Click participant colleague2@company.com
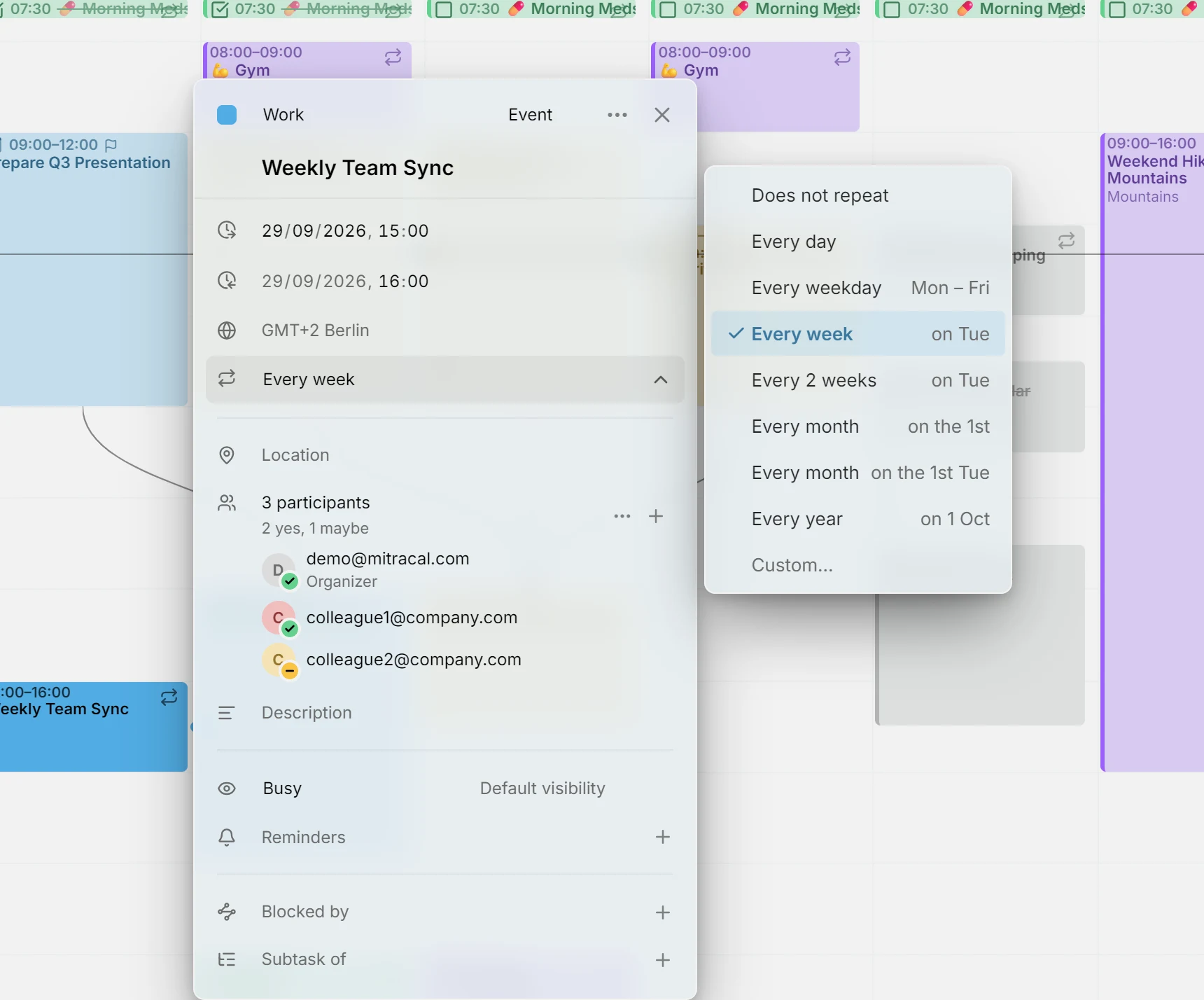1204x1000 pixels. tap(414, 660)
